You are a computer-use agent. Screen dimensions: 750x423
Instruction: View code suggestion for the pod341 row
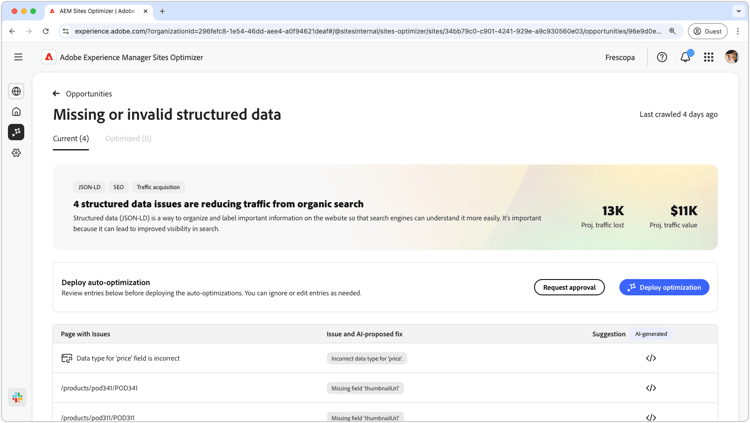tap(651, 388)
